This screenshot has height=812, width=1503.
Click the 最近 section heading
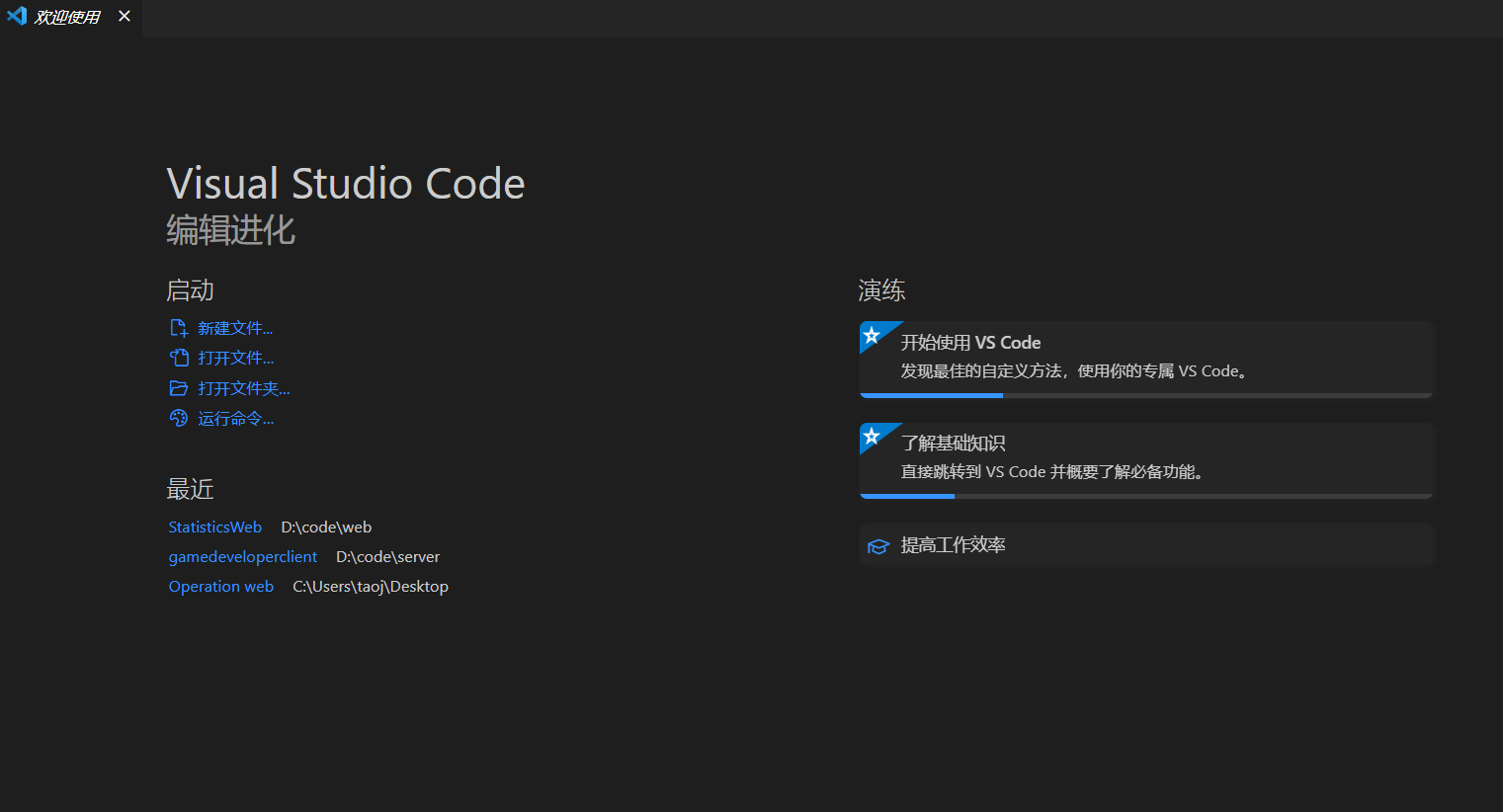click(190, 490)
